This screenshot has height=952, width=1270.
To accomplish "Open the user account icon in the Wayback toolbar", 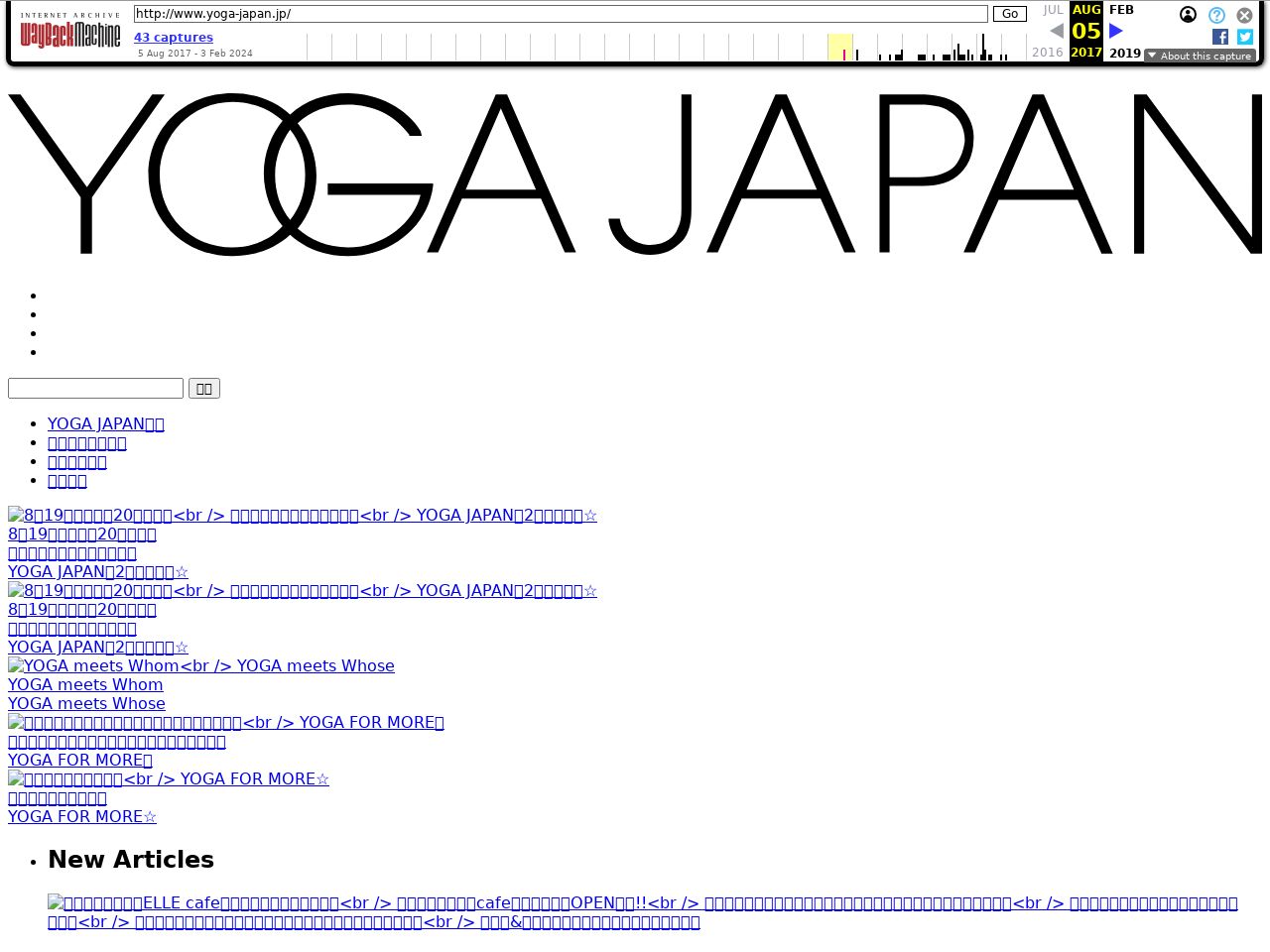I will pos(1188,15).
